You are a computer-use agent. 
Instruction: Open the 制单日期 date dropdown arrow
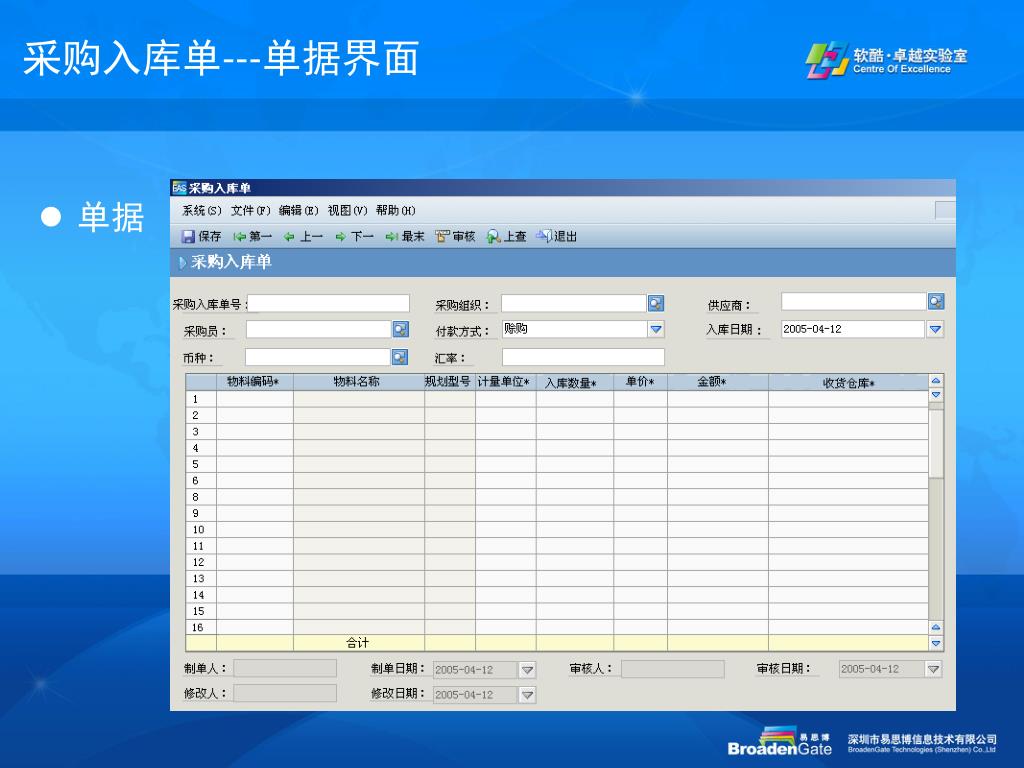(x=527, y=670)
